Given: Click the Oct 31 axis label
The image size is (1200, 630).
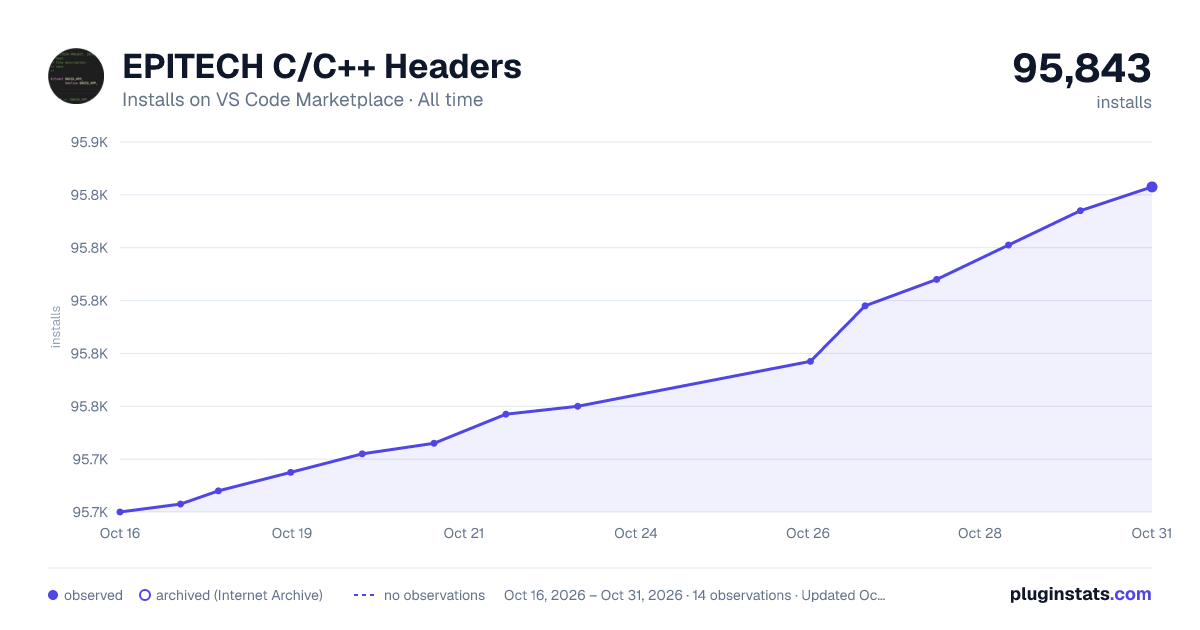Looking at the screenshot, I should pyautogui.click(x=1151, y=533).
